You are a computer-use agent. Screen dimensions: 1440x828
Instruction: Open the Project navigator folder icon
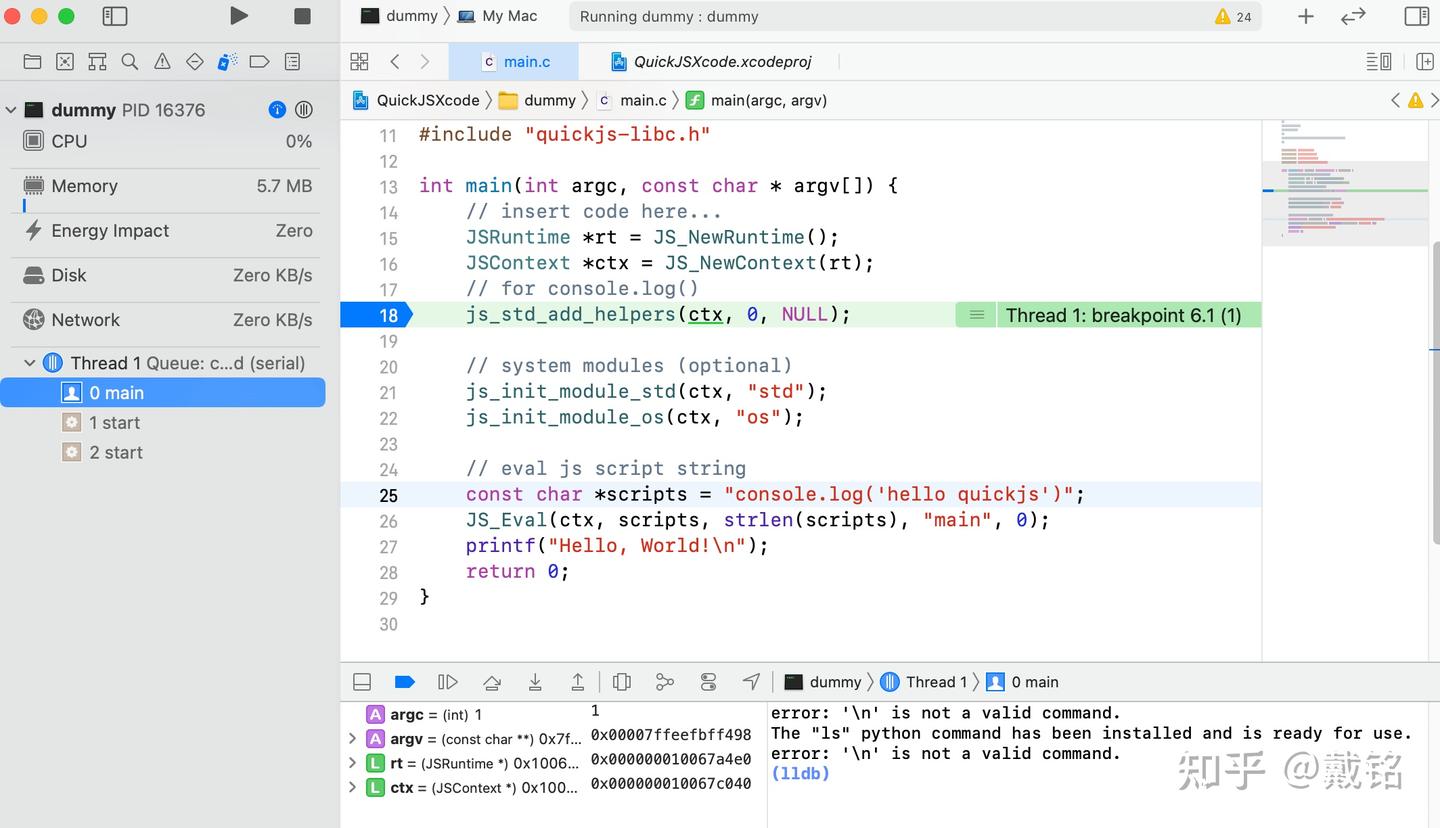pos(31,61)
